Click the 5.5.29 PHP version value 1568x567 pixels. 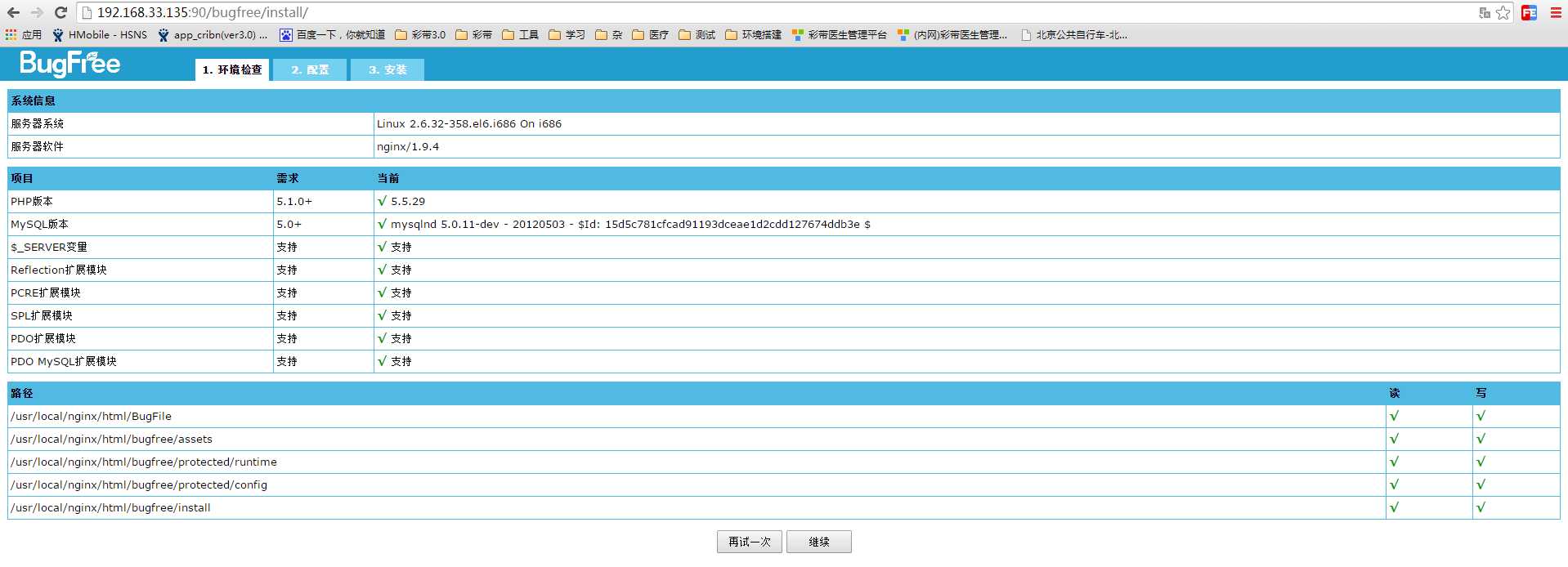point(408,201)
